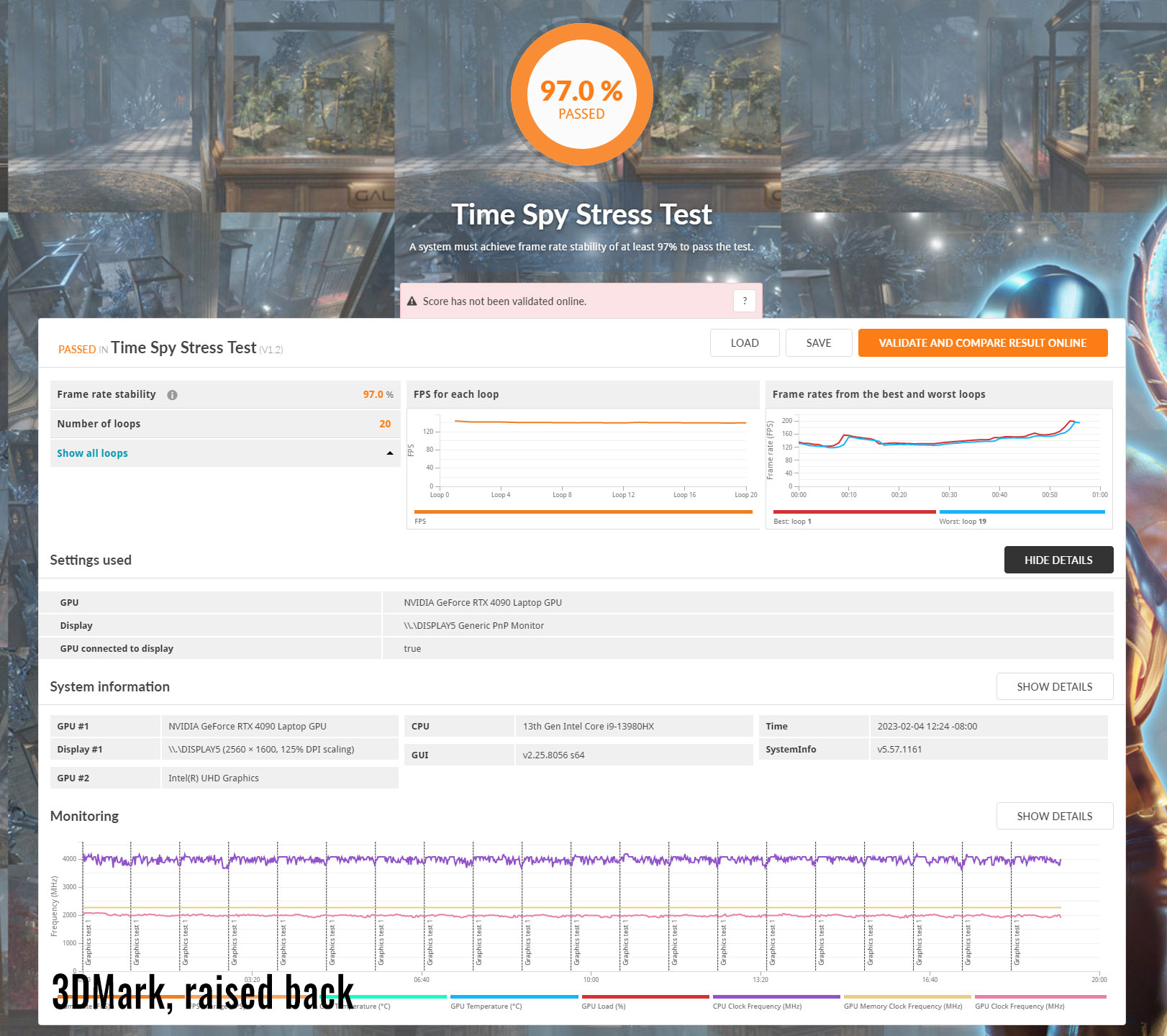Click the DISPLAY5 Generic PnP Monitor value
Viewport: 1167px width, 1036px height.
click(474, 625)
